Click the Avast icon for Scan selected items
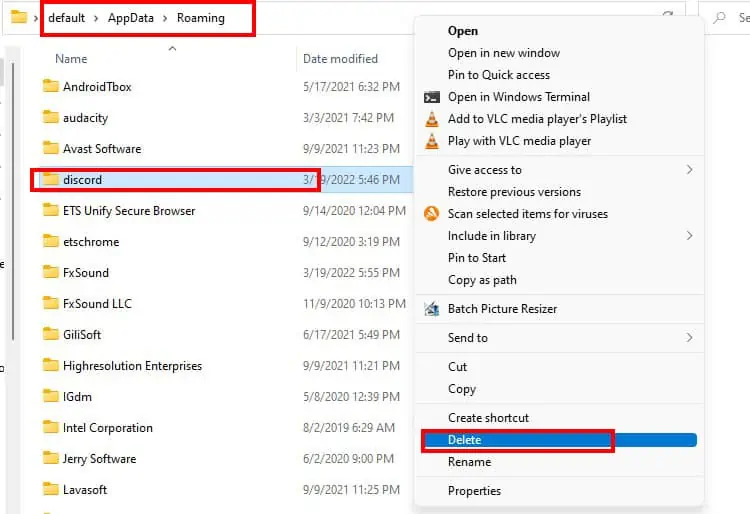Viewport: 750px width, 514px height. pyautogui.click(x=431, y=214)
